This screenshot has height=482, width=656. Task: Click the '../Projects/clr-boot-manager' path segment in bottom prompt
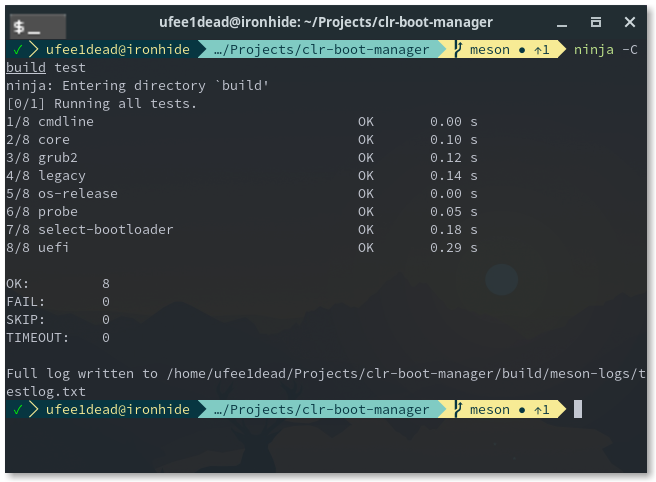322,410
